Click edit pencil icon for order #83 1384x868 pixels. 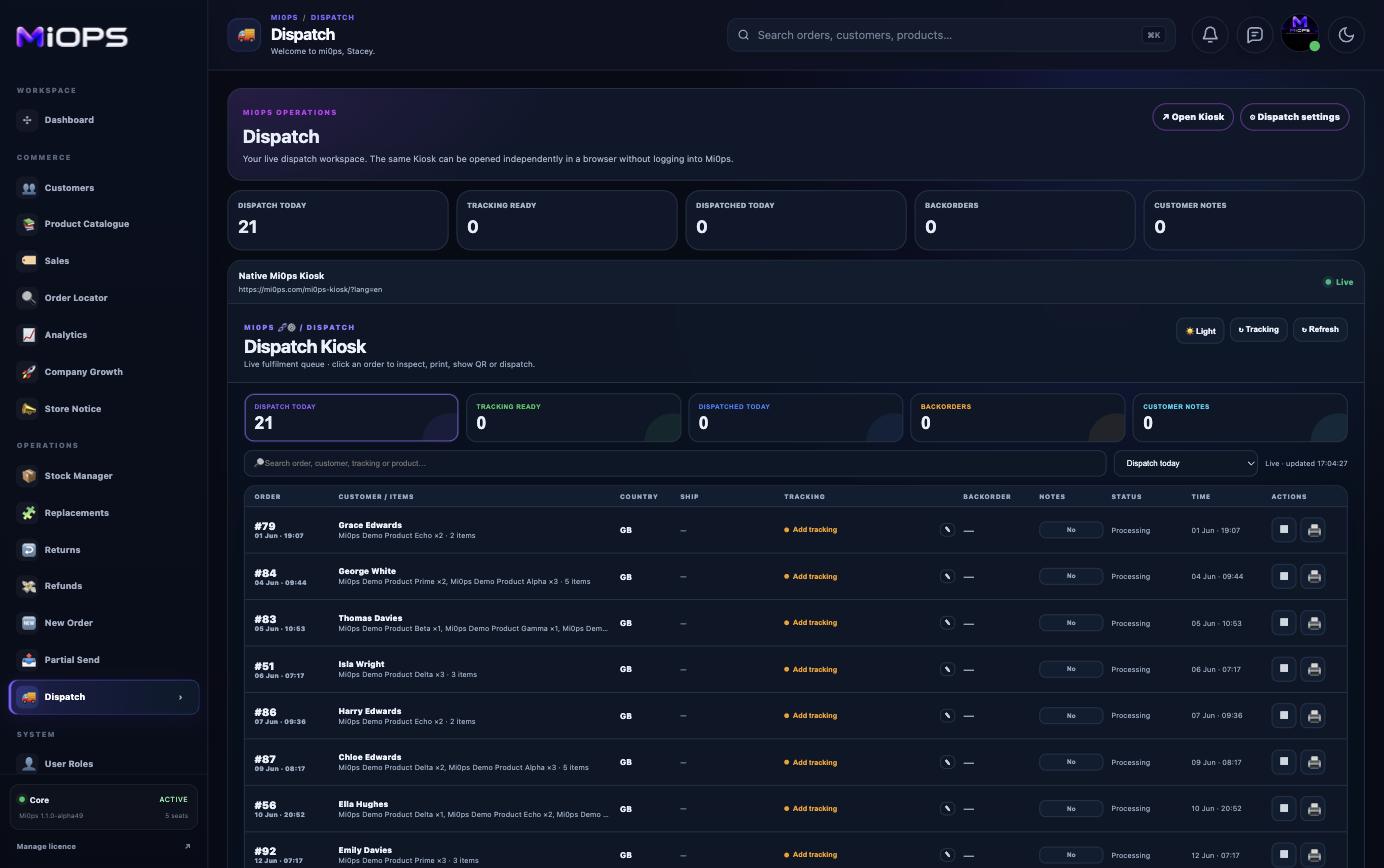point(947,623)
